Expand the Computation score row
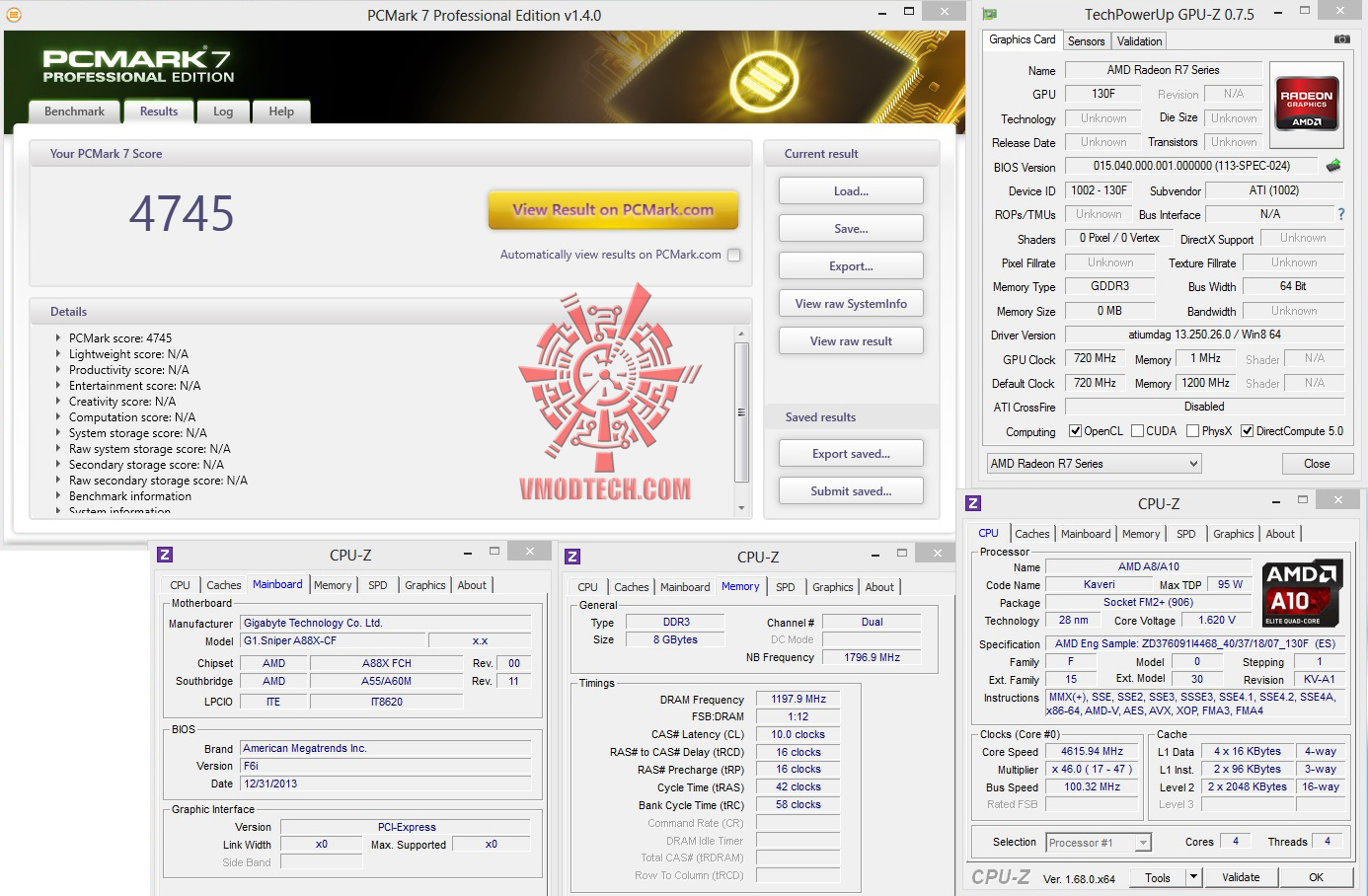The height and width of the screenshot is (896, 1368). tap(58, 416)
